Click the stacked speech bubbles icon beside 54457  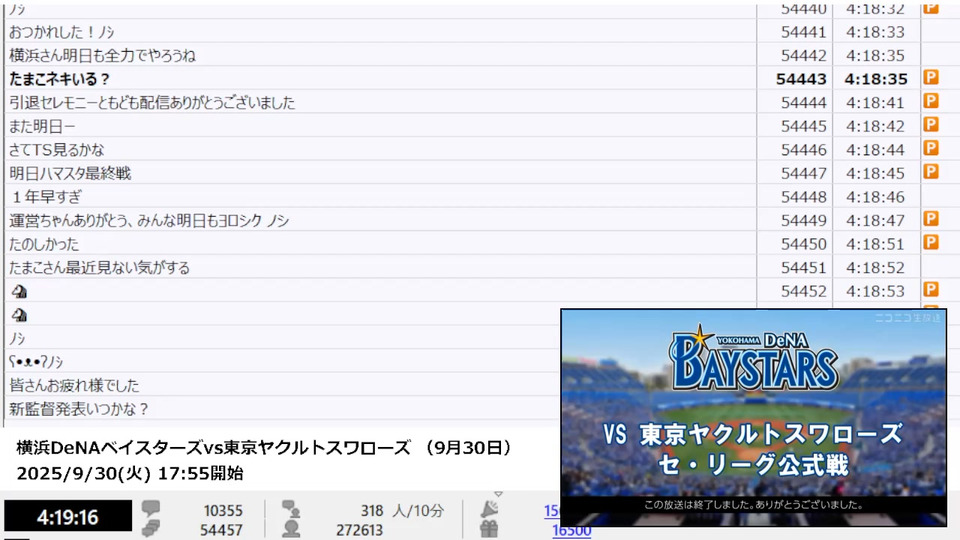pos(151,528)
